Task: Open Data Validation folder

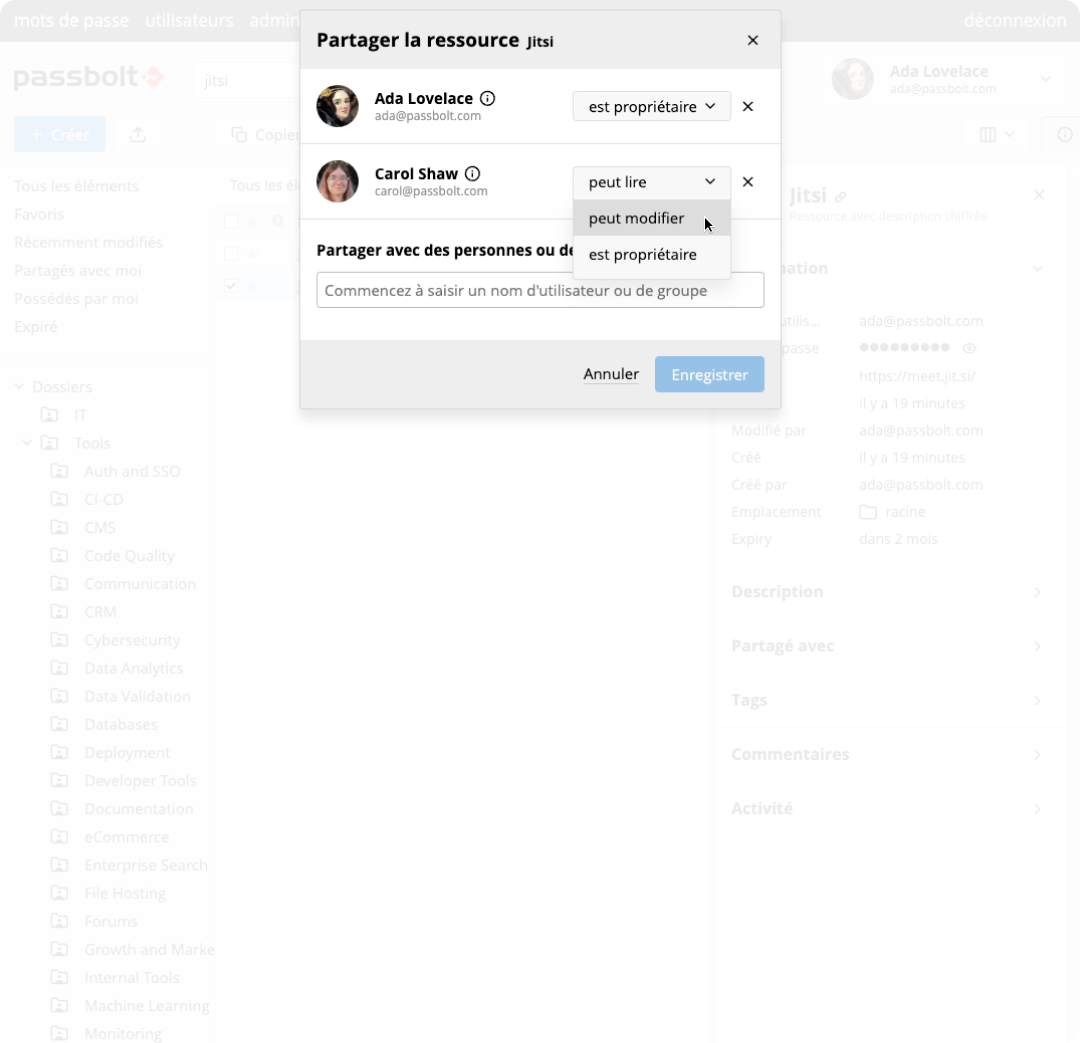Action: [x=137, y=696]
